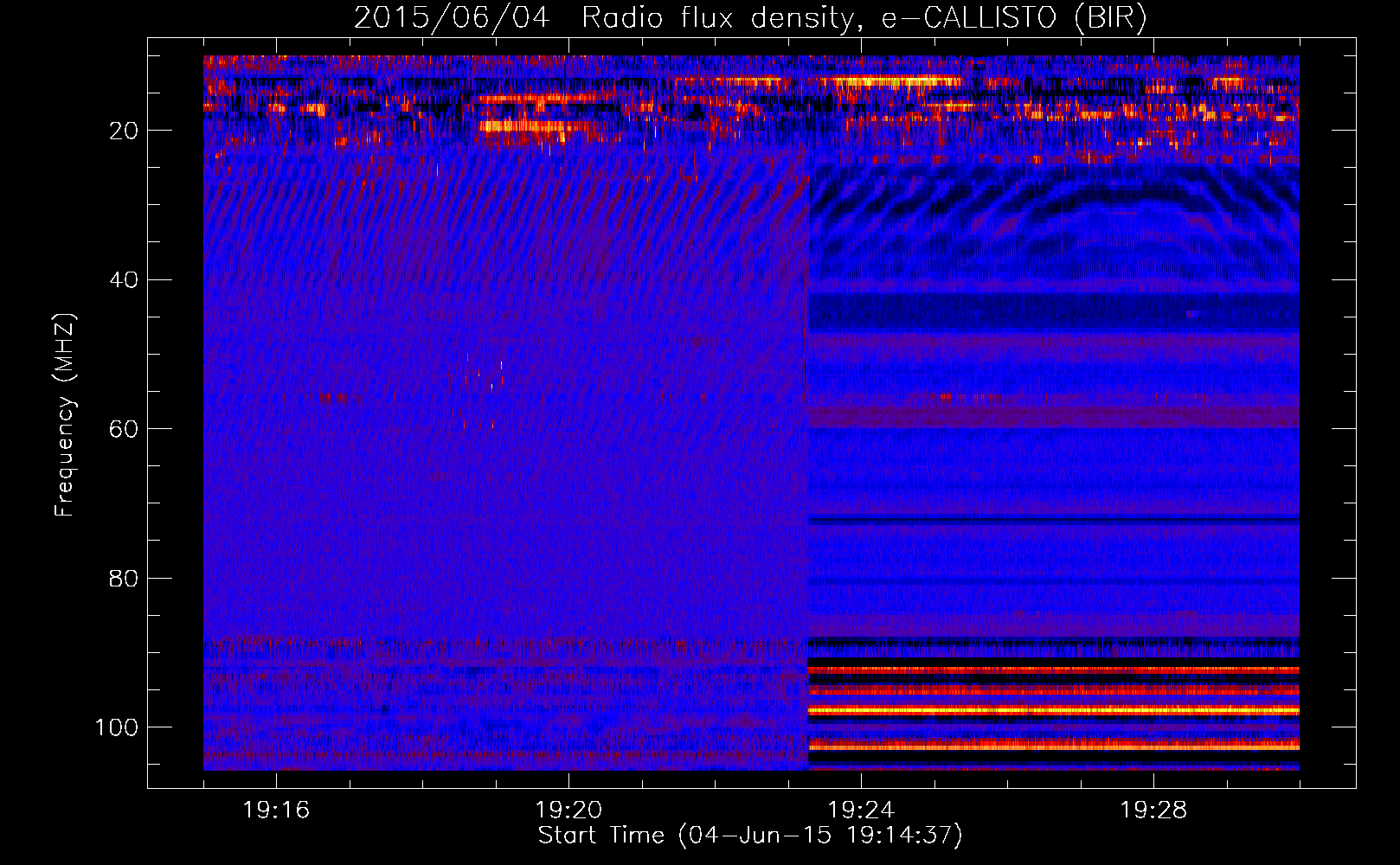Click the 'Frequency (MHZ)' axis label
The width and height of the screenshot is (1400, 865).
pos(65,415)
